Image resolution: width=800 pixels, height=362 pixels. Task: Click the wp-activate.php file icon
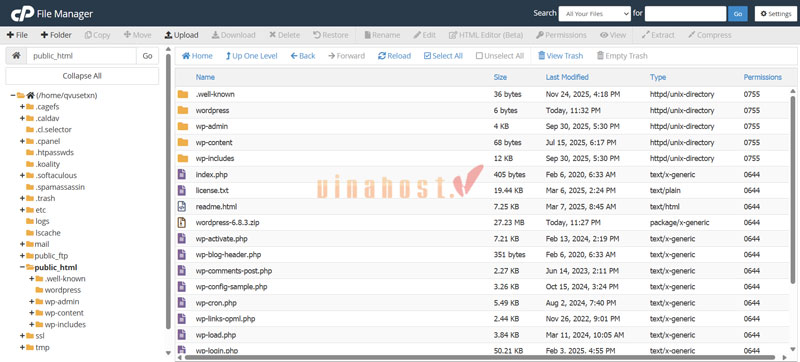[182, 238]
